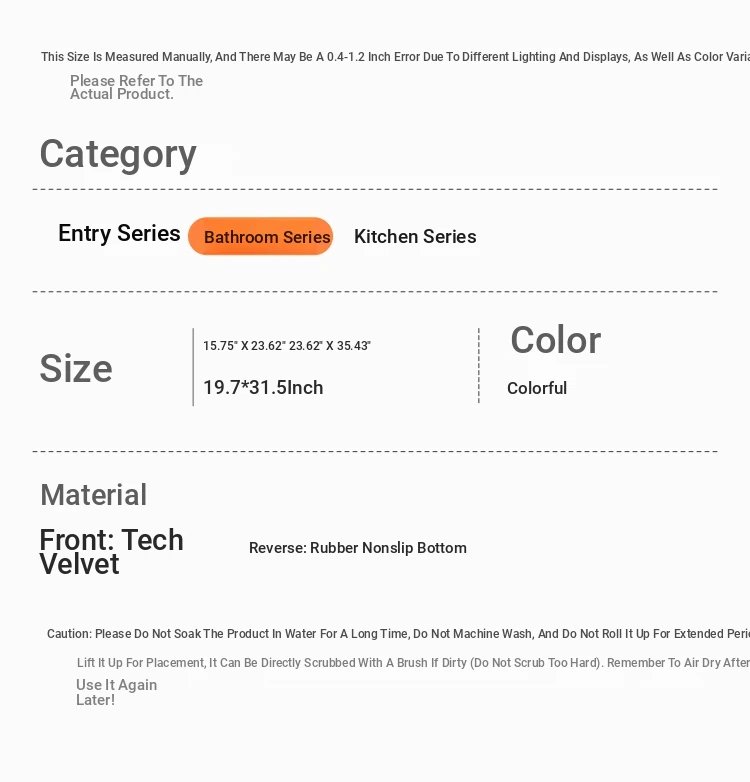This screenshot has width=750, height=782.
Task: Click 'Please Refer To The Actual Product' note
Action: click(136, 87)
